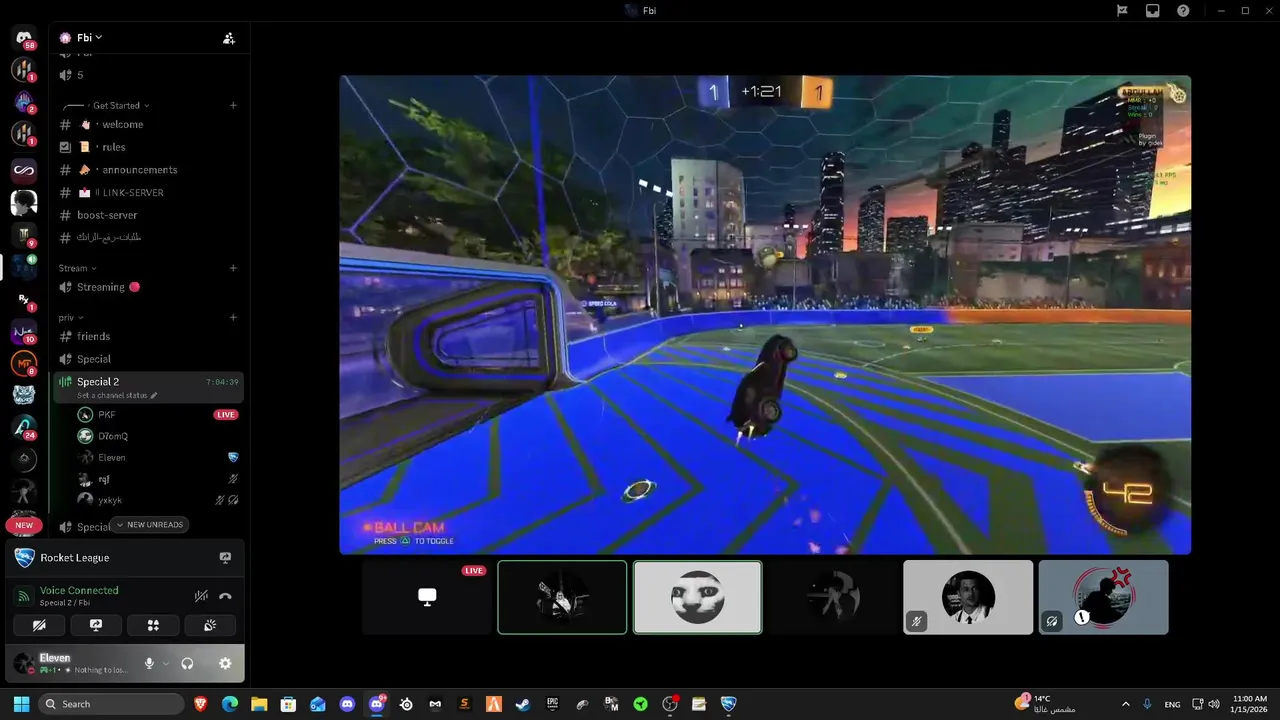Toggle microphone mute in user panel
1280x720 pixels.
click(x=149, y=663)
